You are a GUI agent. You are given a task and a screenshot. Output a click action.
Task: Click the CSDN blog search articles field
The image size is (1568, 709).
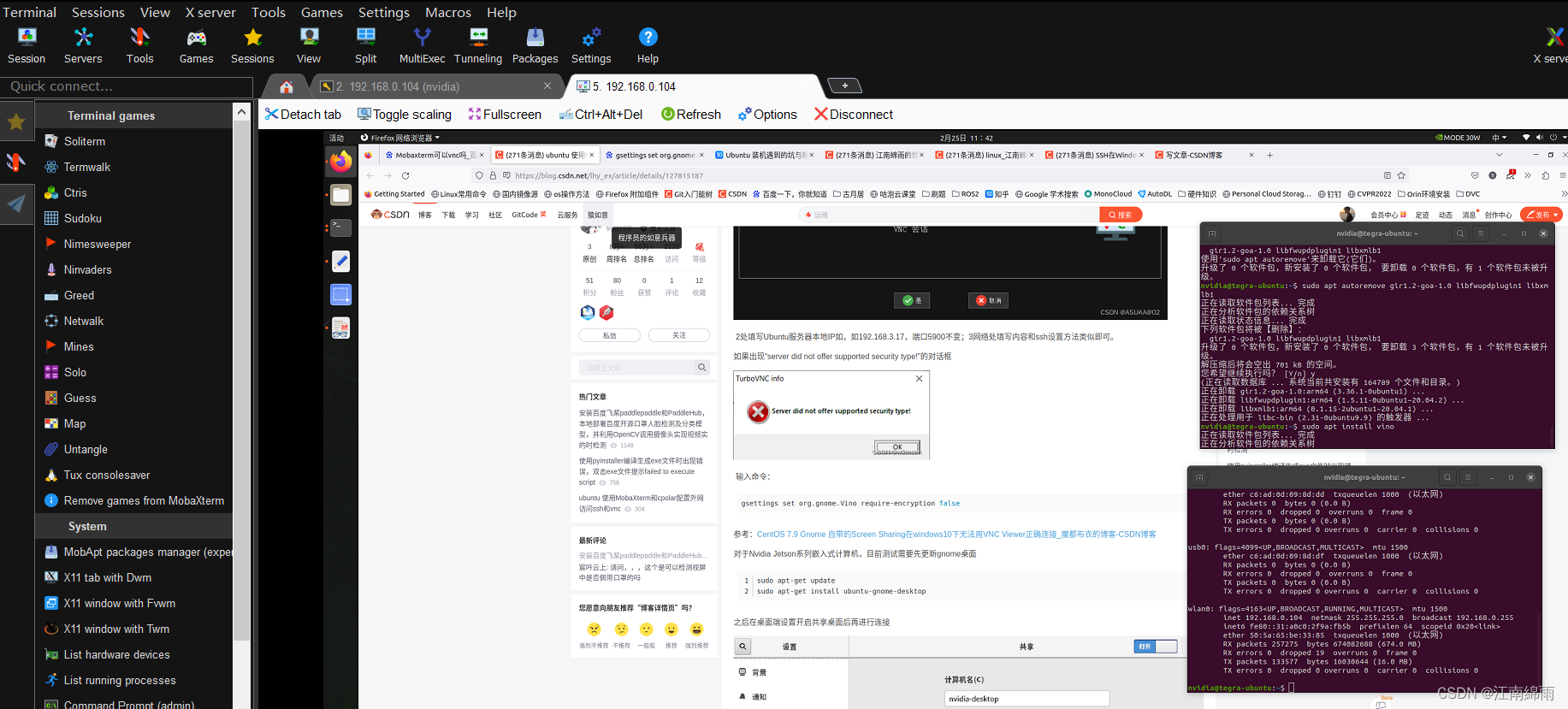pos(637,368)
